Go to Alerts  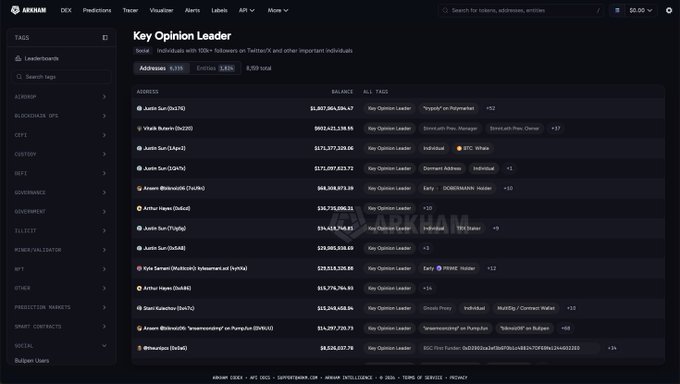(192, 10)
